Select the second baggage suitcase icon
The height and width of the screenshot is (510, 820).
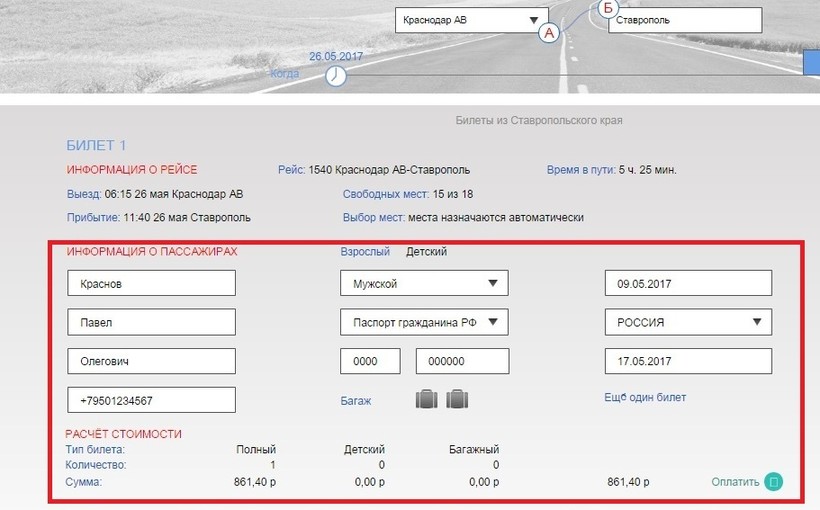[458, 400]
